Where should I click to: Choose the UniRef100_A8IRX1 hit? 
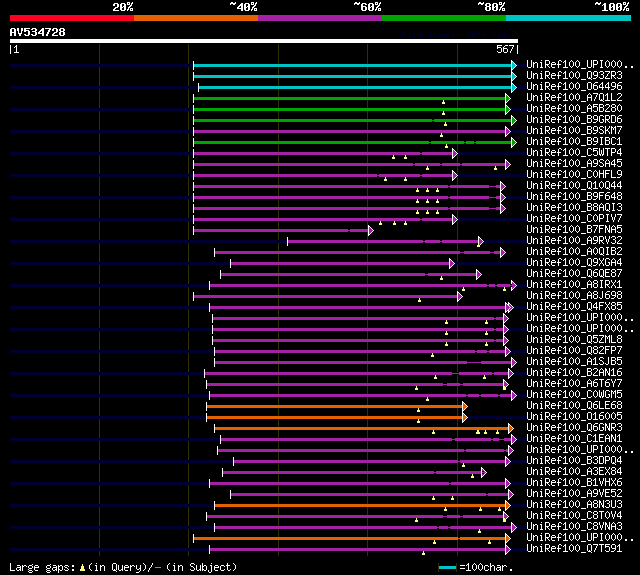[574, 285]
